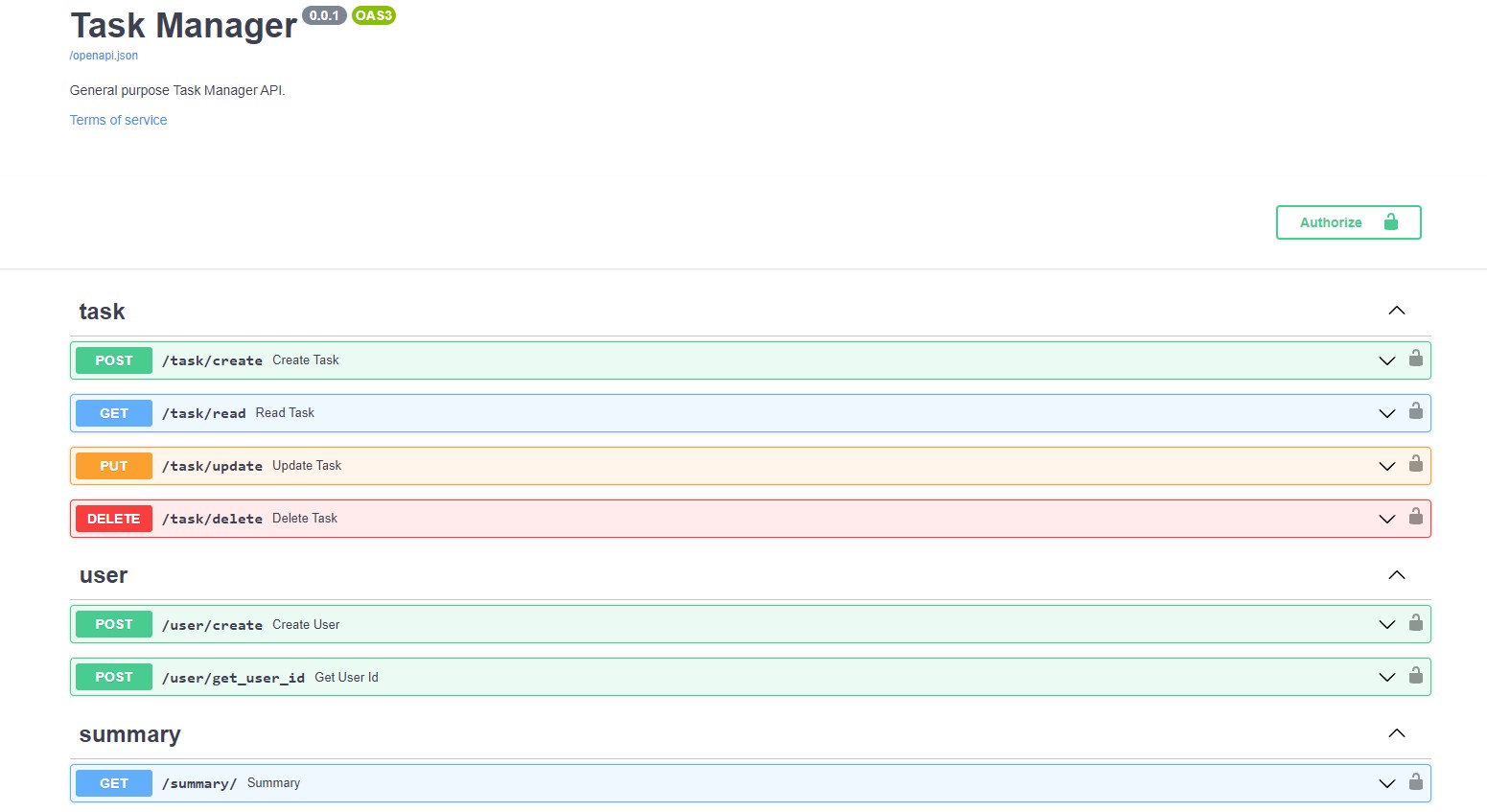The image size is (1487, 812).
Task: Click the 'Get User Id' description
Action: click(x=346, y=677)
